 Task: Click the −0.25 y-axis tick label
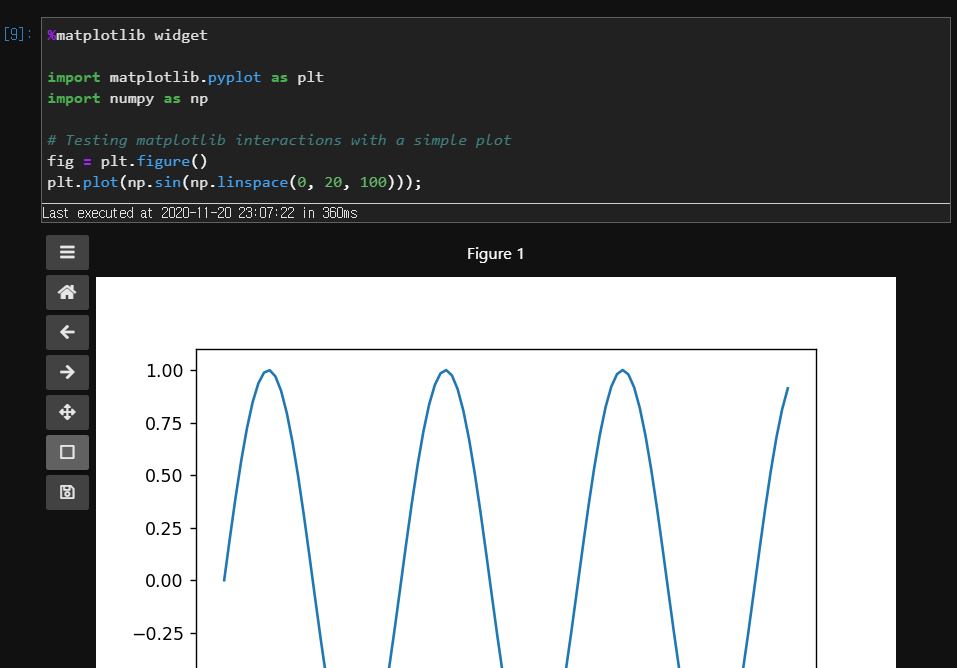(158, 633)
